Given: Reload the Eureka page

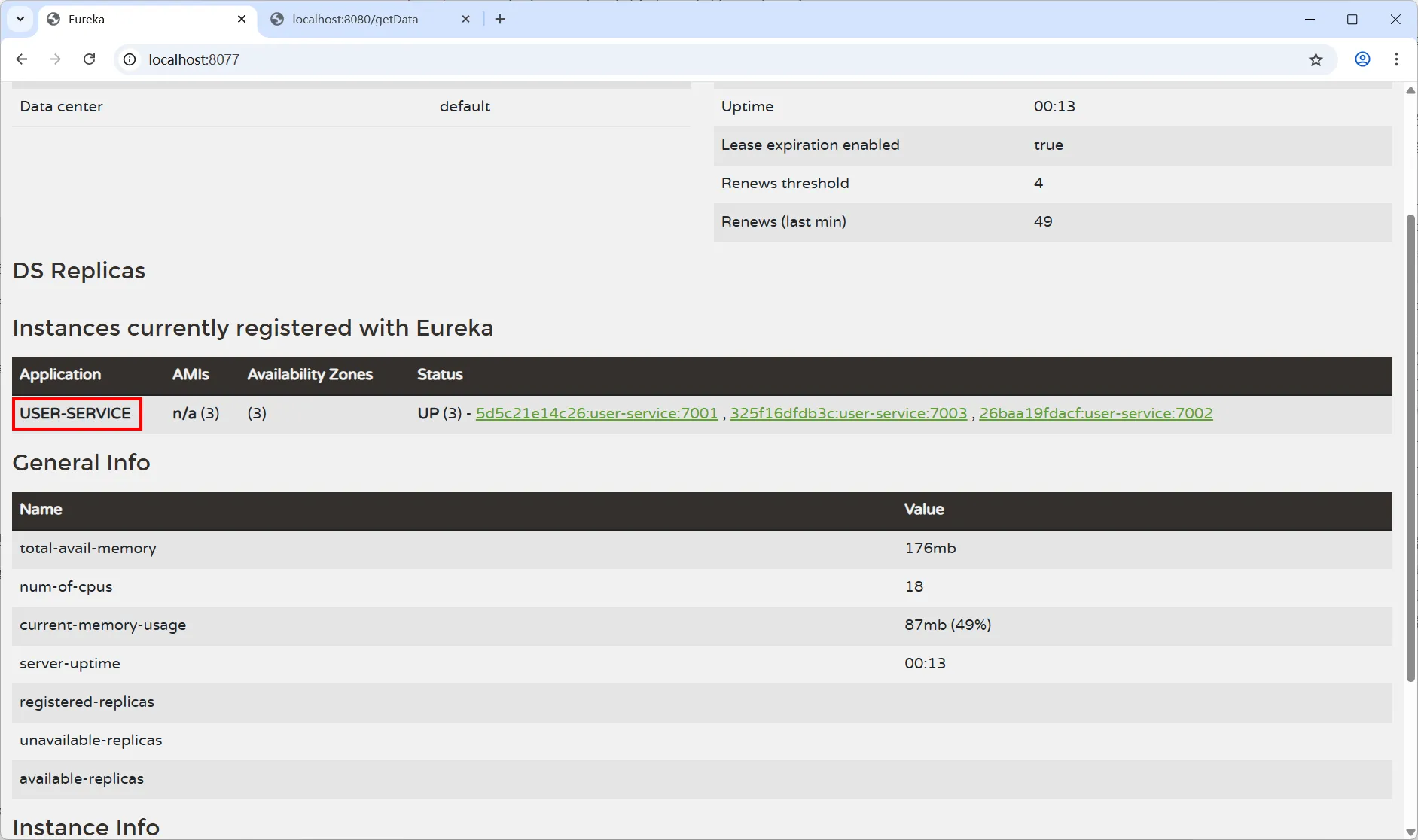Looking at the screenshot, I should pos(89,59).
